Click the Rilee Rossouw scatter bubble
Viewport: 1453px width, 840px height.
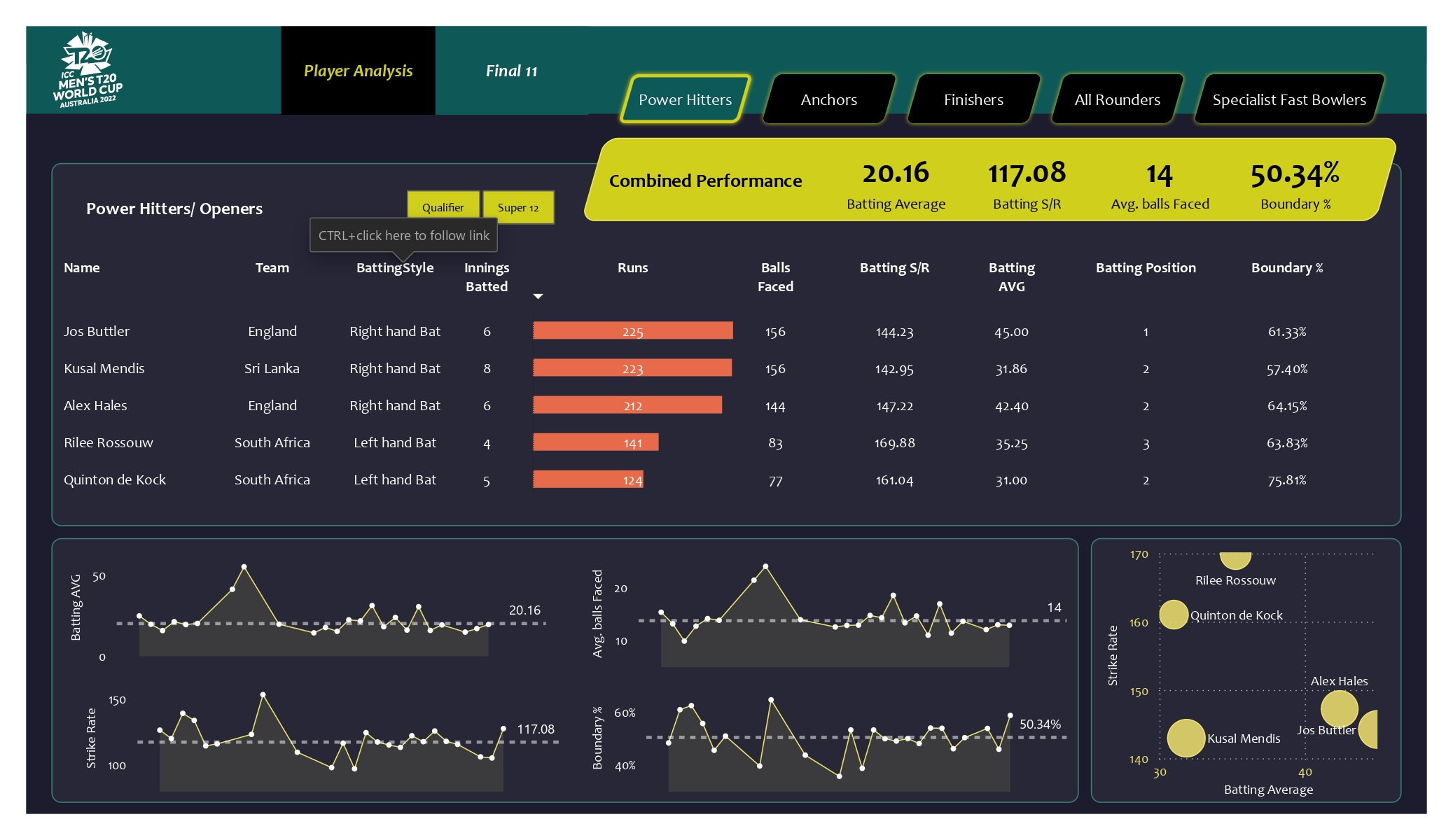pyautogui.click(x=1235, y=561)
